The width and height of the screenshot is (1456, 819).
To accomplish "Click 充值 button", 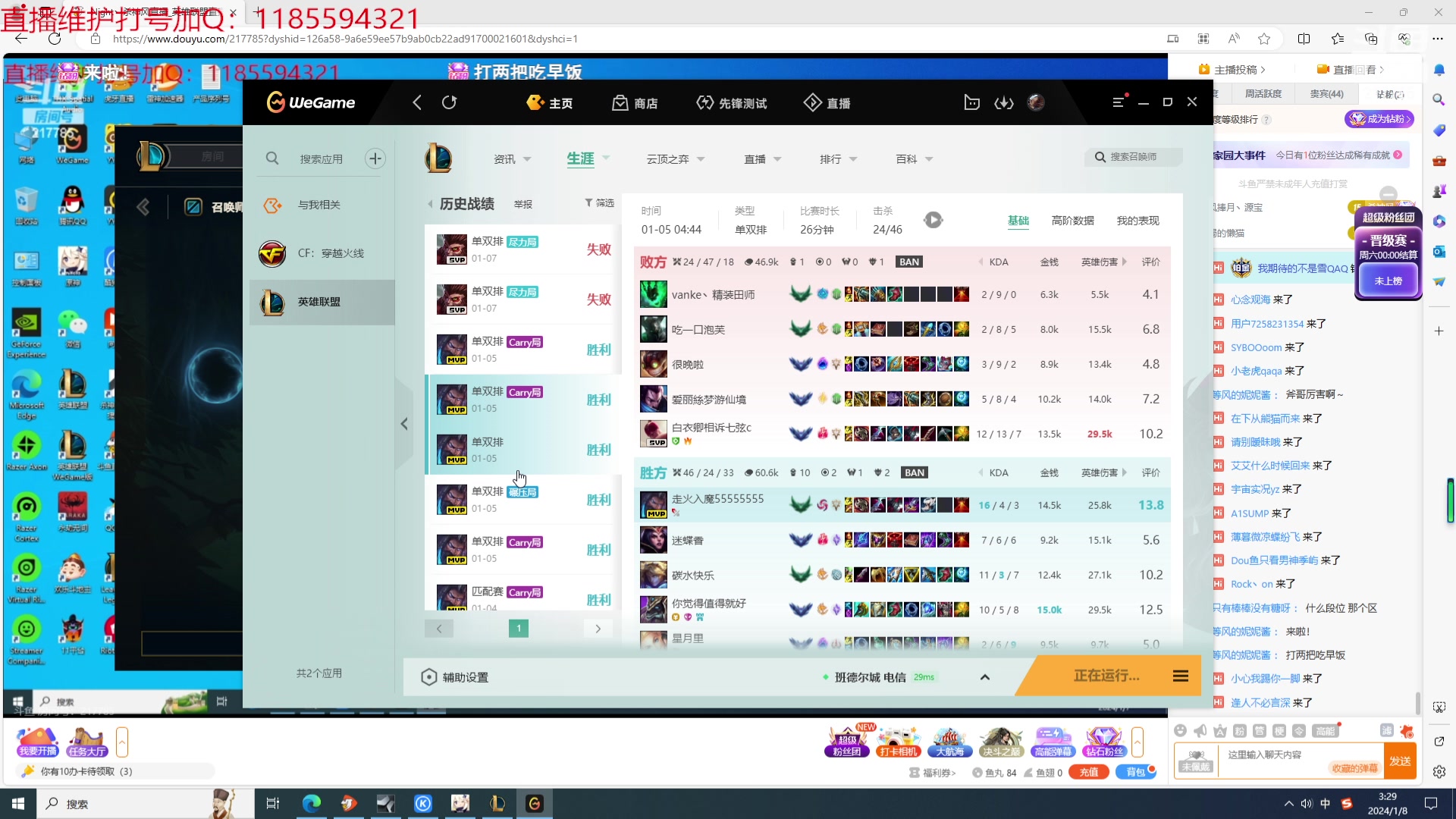I will (x=1088, y=772).
